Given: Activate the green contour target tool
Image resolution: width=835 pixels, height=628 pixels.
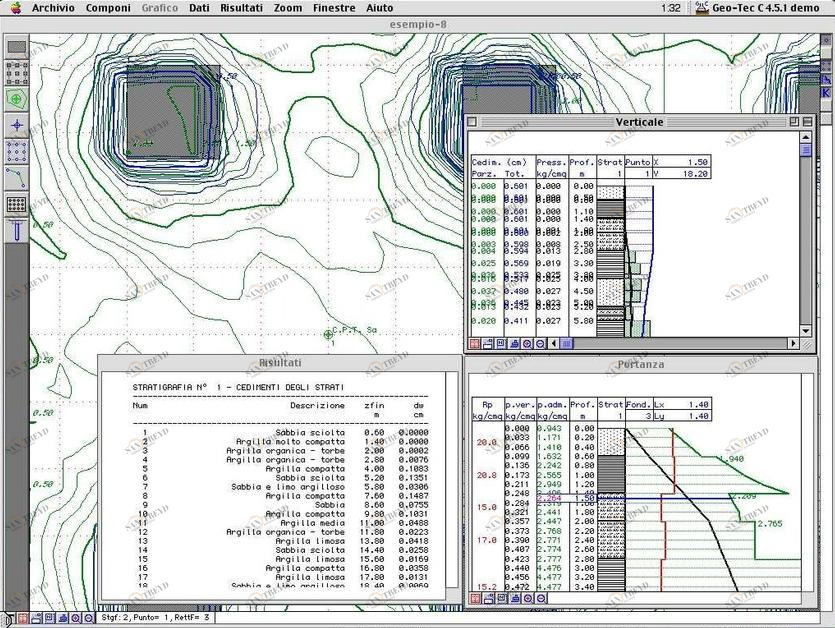Looking at the screenshot, I should [16, 98].
